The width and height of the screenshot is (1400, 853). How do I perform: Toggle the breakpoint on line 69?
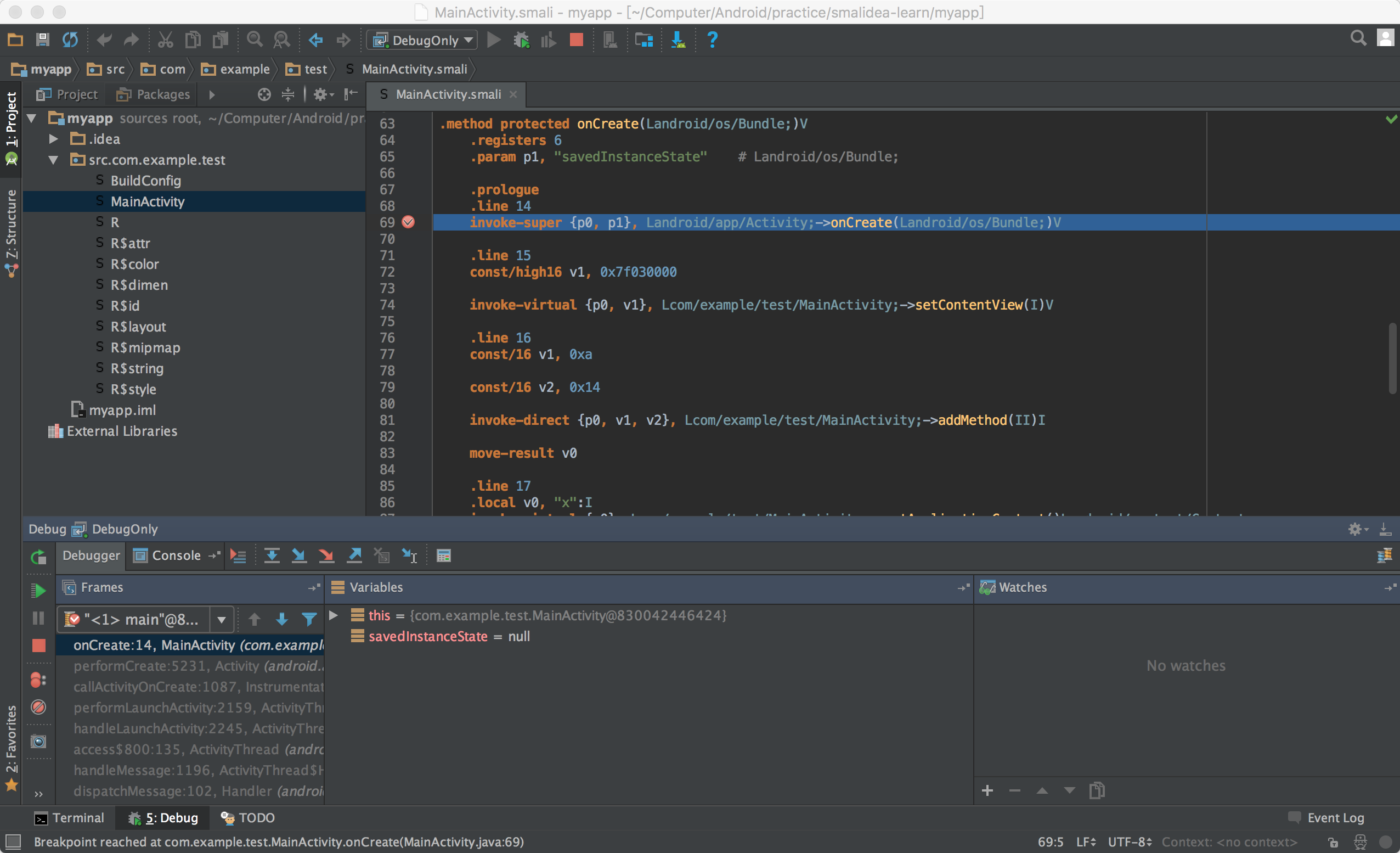click(x=408, y=222)
